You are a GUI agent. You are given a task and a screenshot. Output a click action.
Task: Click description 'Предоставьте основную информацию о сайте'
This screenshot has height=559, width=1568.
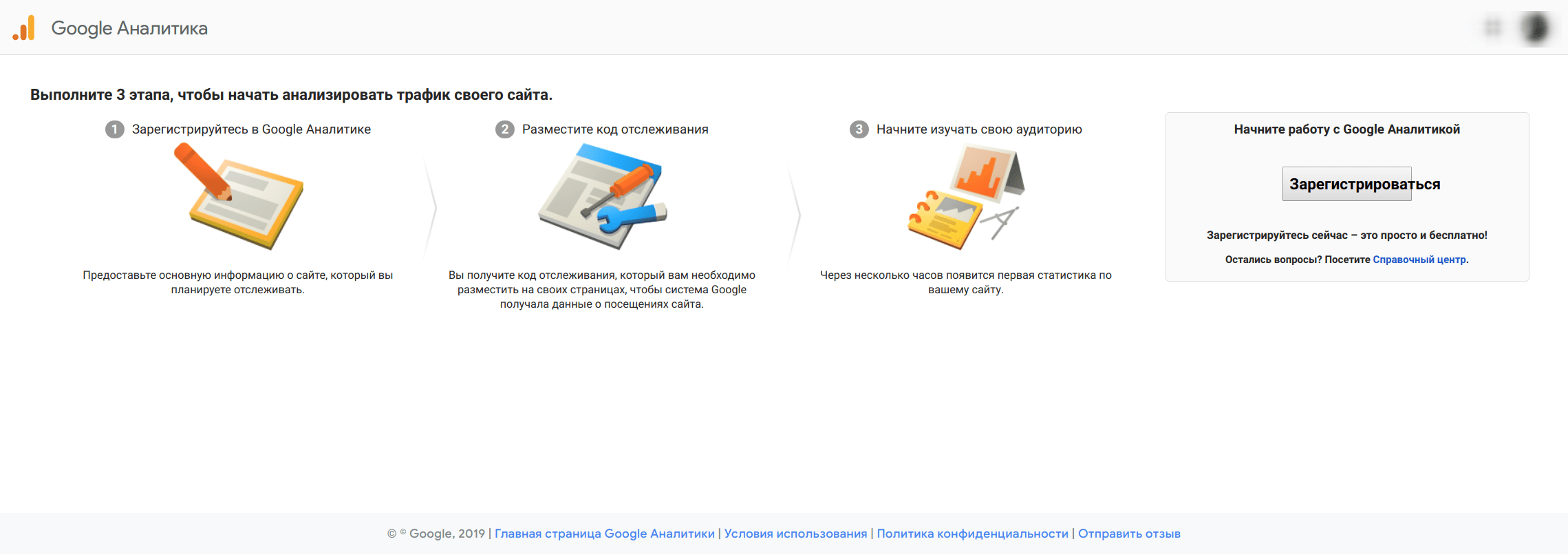238,282
